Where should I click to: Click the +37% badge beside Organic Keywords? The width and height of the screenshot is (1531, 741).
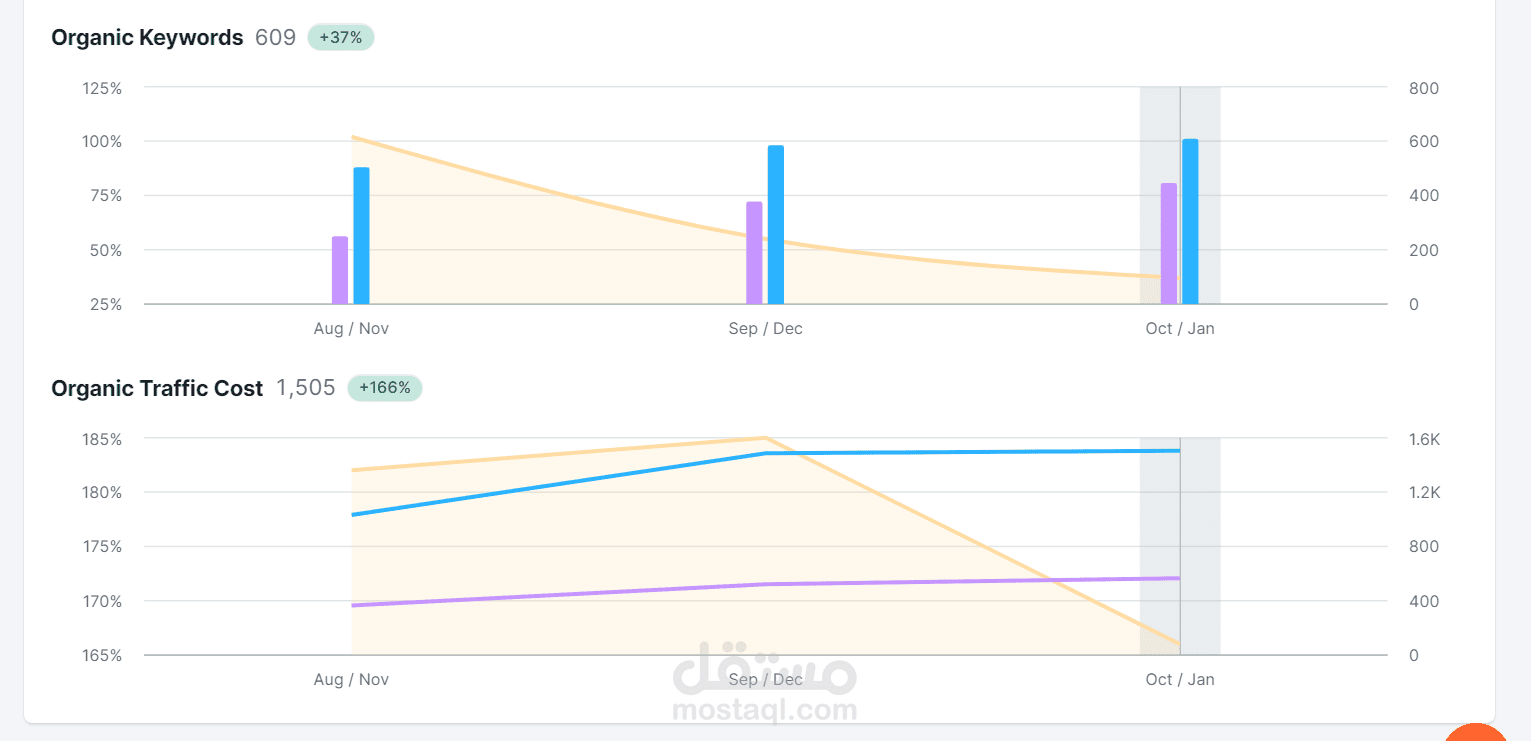click(x=341, y=38)
